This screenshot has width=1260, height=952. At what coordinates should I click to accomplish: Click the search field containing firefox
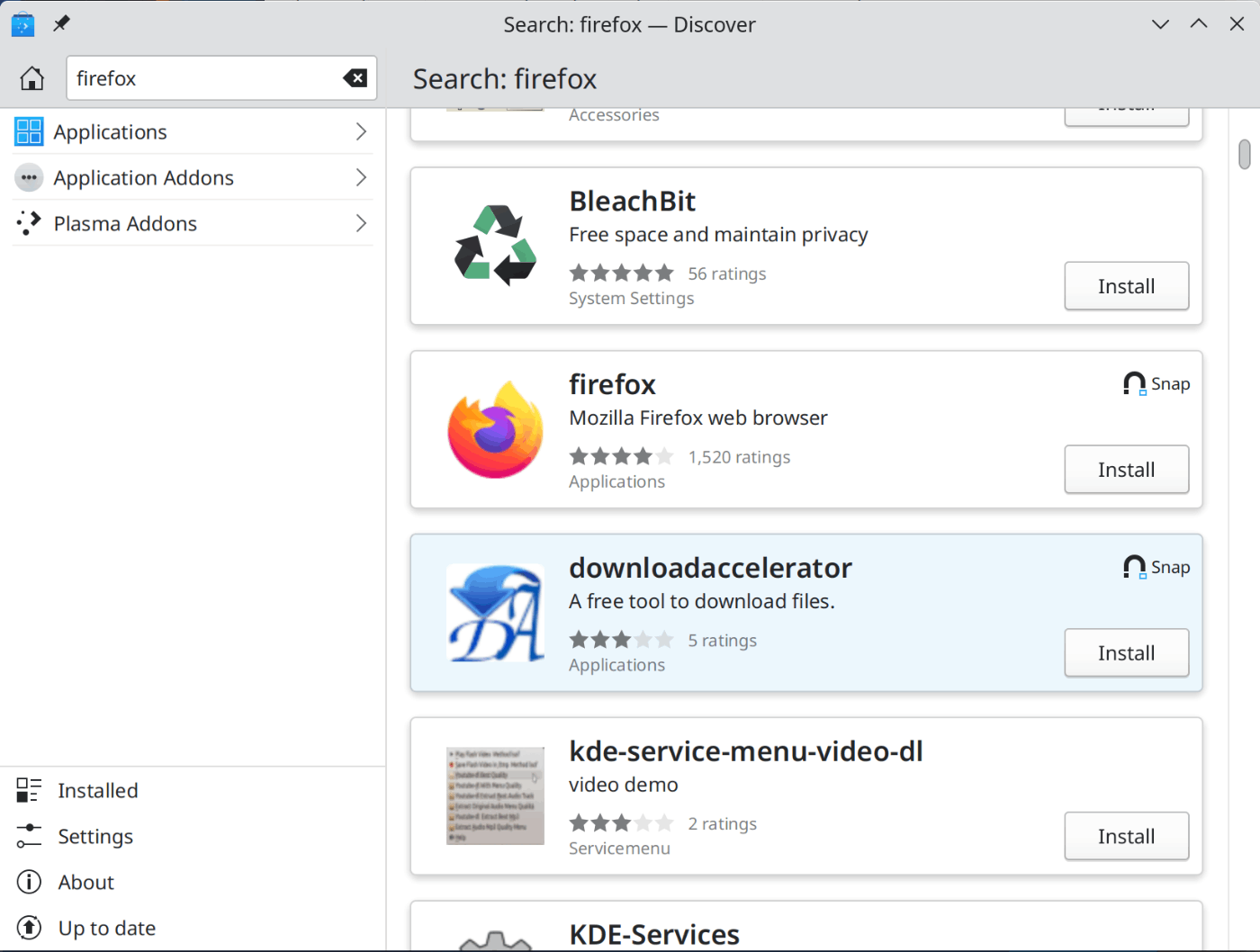pyautogui.click(x=221, y=78)
